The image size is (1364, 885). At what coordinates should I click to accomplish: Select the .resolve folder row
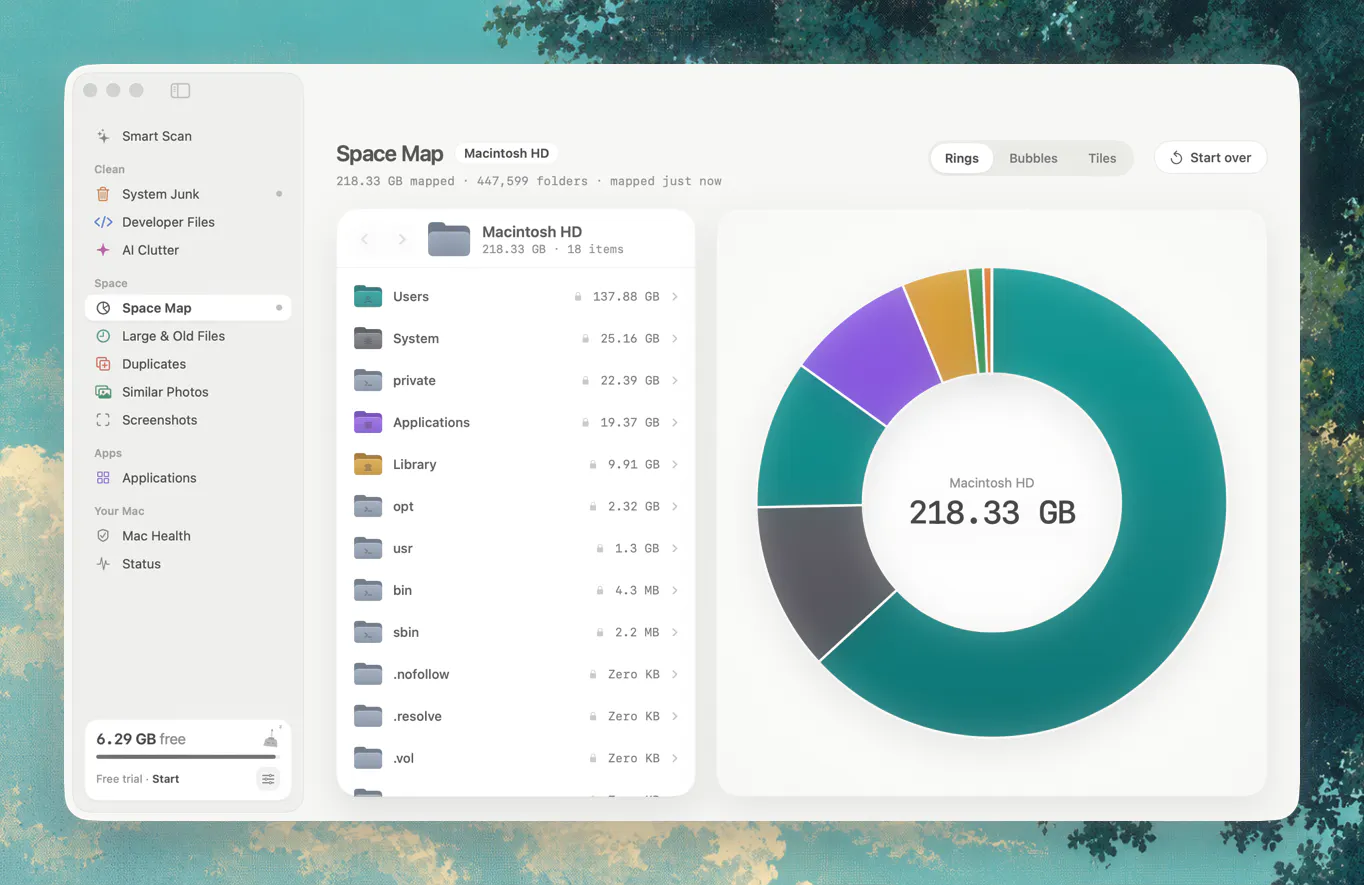point(516,717)
